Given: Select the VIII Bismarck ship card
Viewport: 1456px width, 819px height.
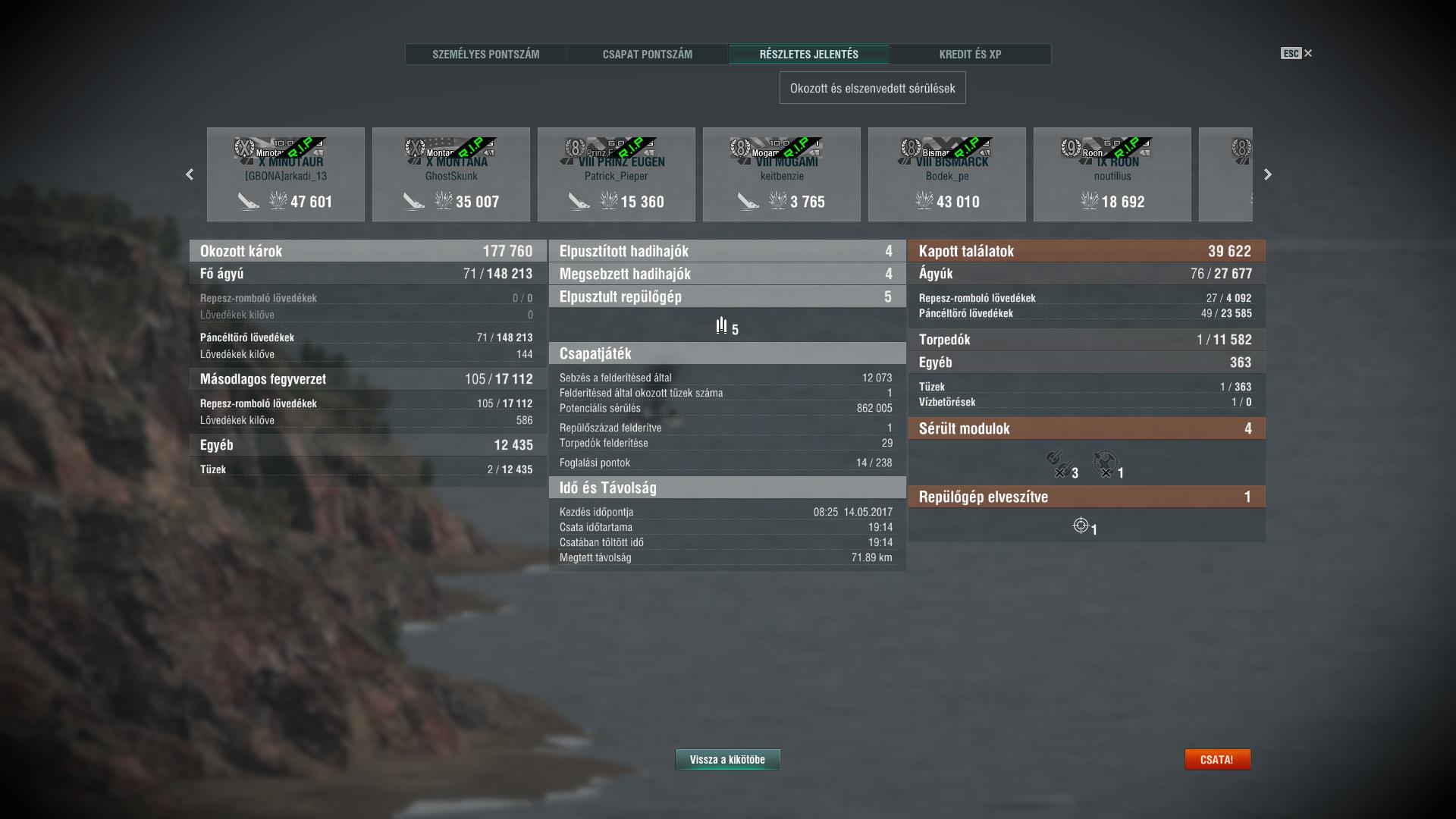Looking at the screenshot, I should pos(947,174).
